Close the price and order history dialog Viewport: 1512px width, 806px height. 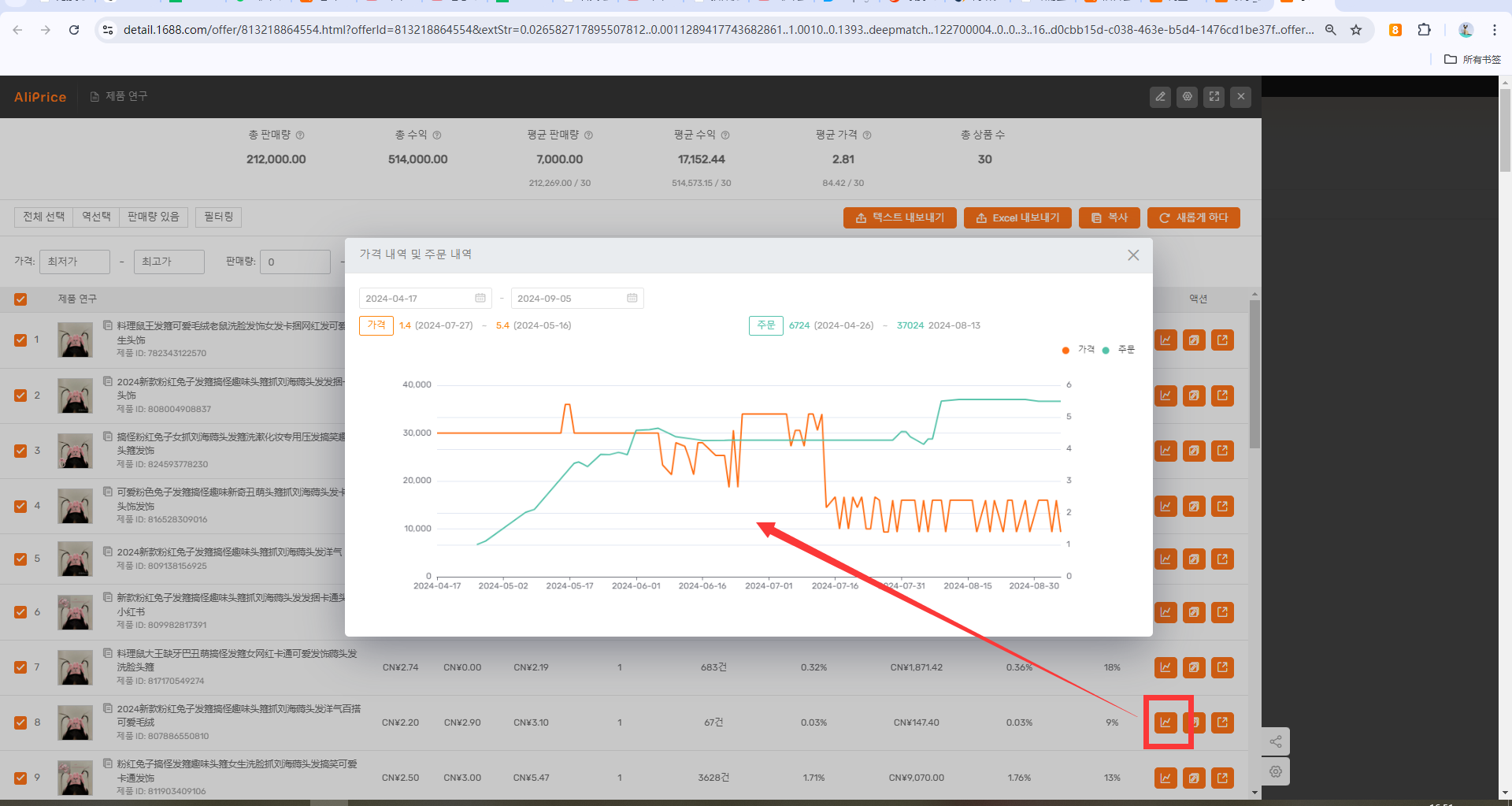coord(1133,255)
